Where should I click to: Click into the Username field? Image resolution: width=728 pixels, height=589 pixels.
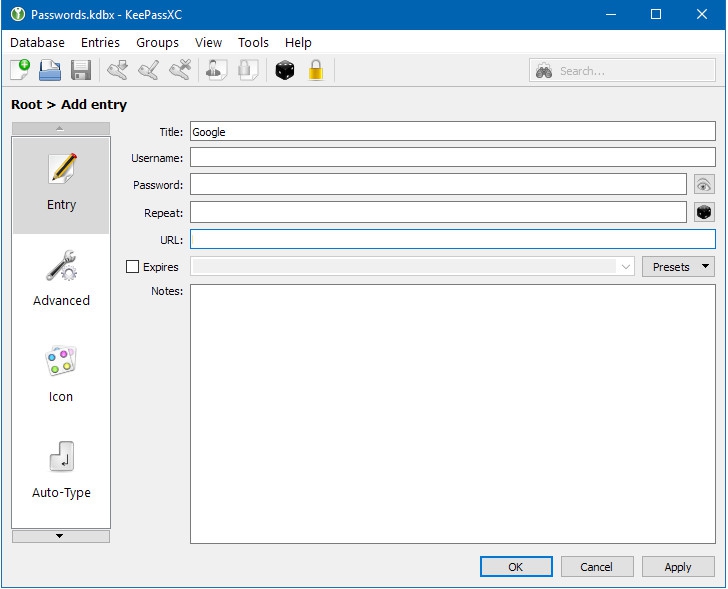tap(452, 158)
